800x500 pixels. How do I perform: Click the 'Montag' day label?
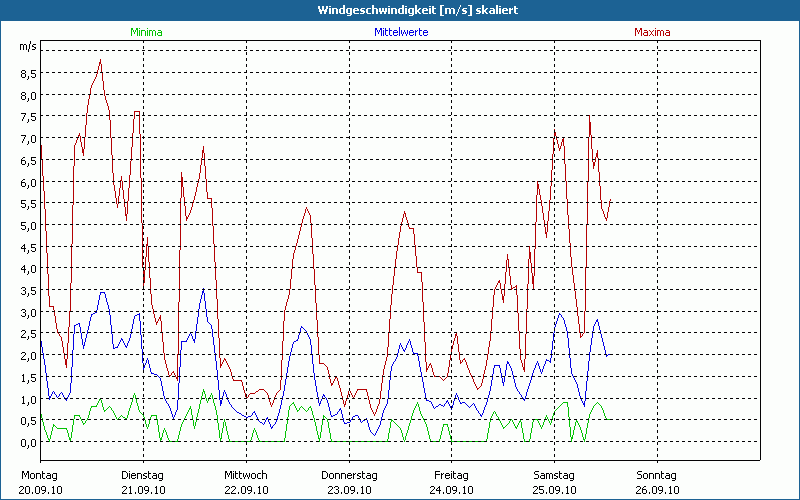point(39,476)
